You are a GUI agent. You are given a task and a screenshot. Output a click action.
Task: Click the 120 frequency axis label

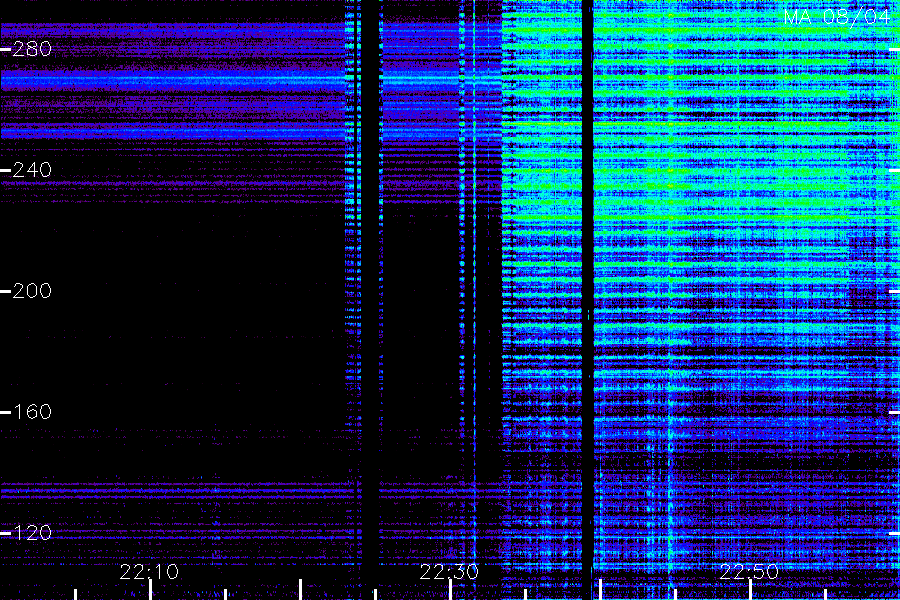[x=32, y=533]
